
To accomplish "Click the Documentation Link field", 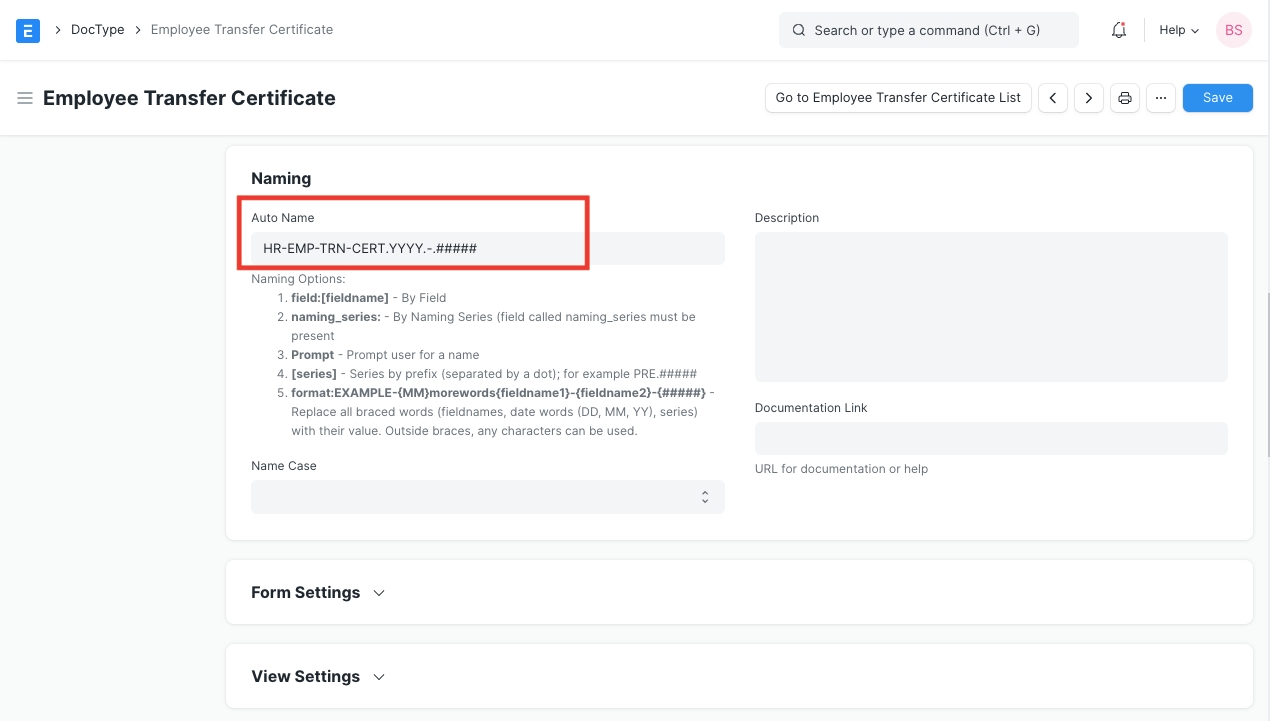I will point(990,438).
